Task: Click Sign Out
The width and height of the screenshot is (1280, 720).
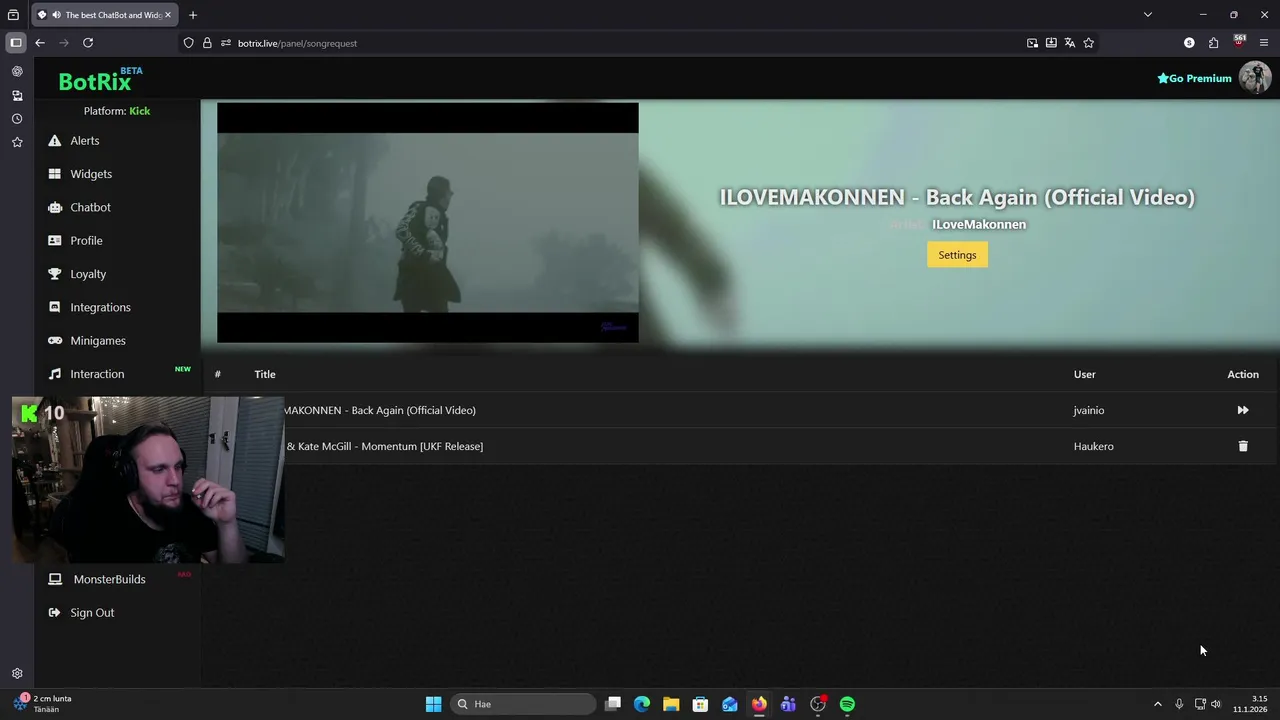Action: coord(92,613)
